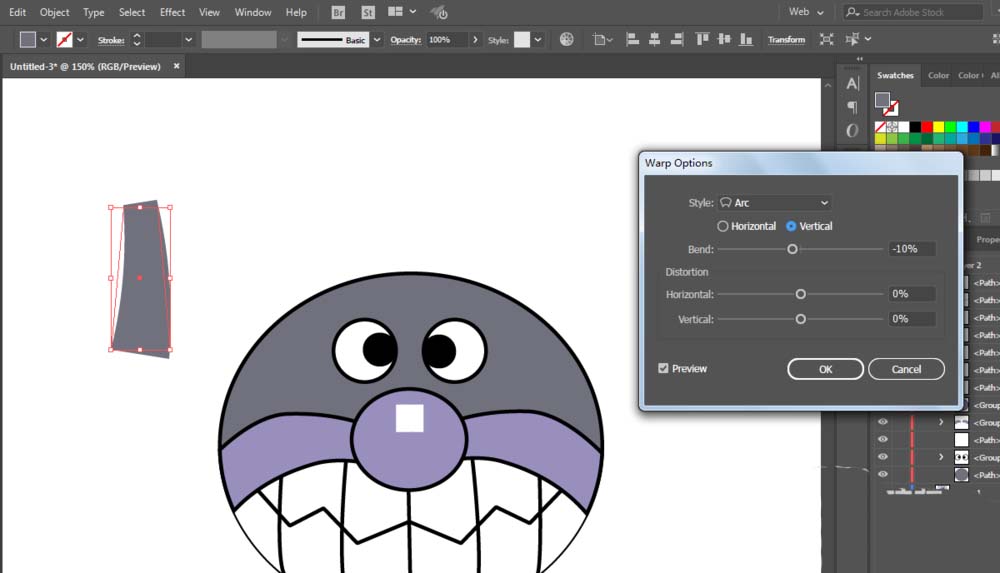Screen dimensions: 1000x573
Task: Open the warp Style Arc dropdown
Action: 776,203
